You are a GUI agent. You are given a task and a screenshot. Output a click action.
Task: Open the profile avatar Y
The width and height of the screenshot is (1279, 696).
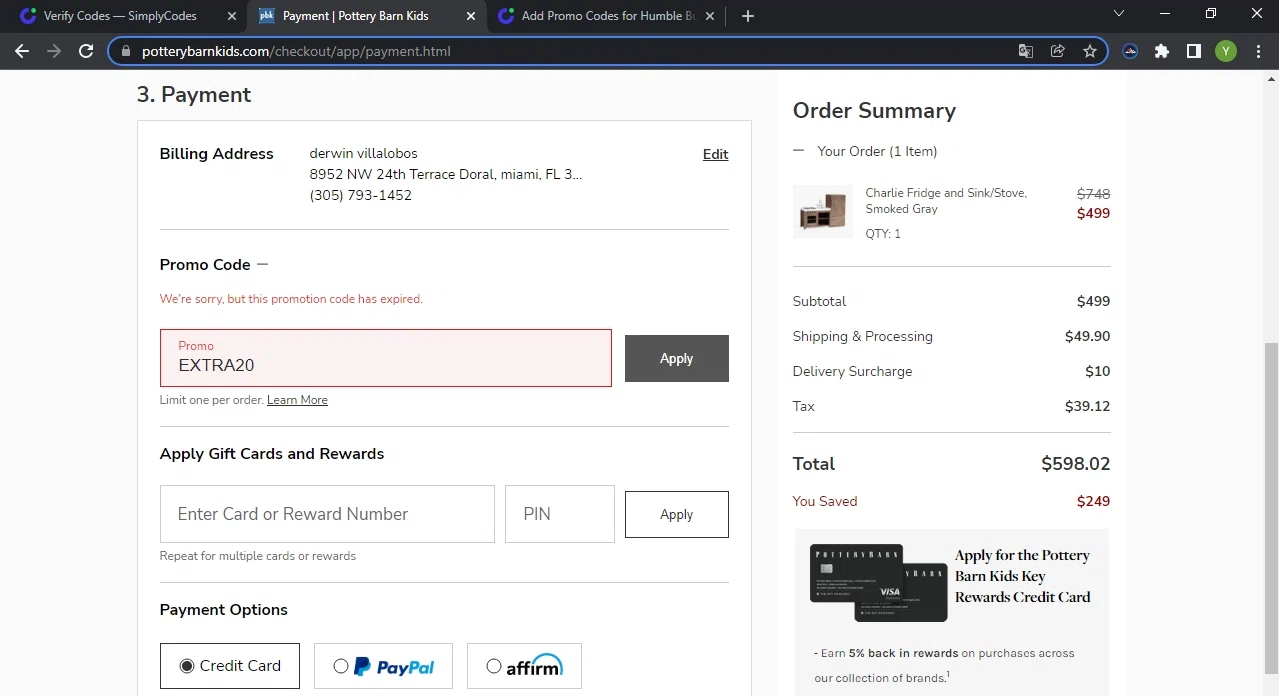click(1226, 51)
